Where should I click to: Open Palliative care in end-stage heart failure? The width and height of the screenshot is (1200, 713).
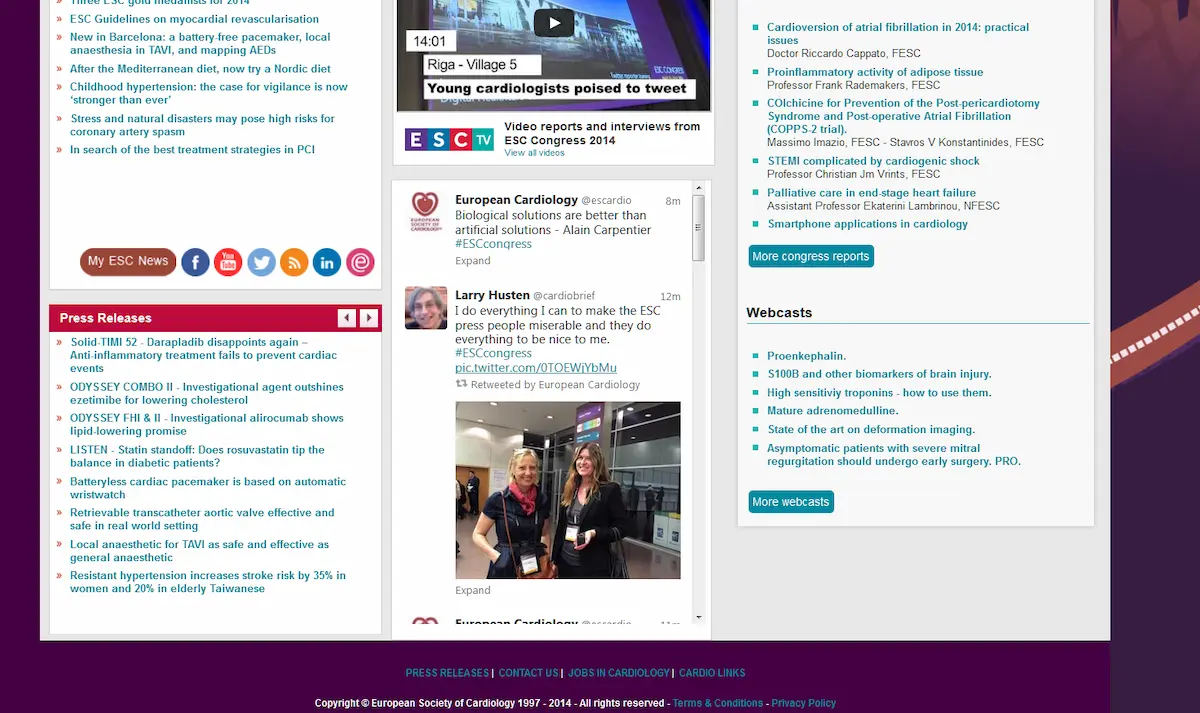(x=871, y=193)
